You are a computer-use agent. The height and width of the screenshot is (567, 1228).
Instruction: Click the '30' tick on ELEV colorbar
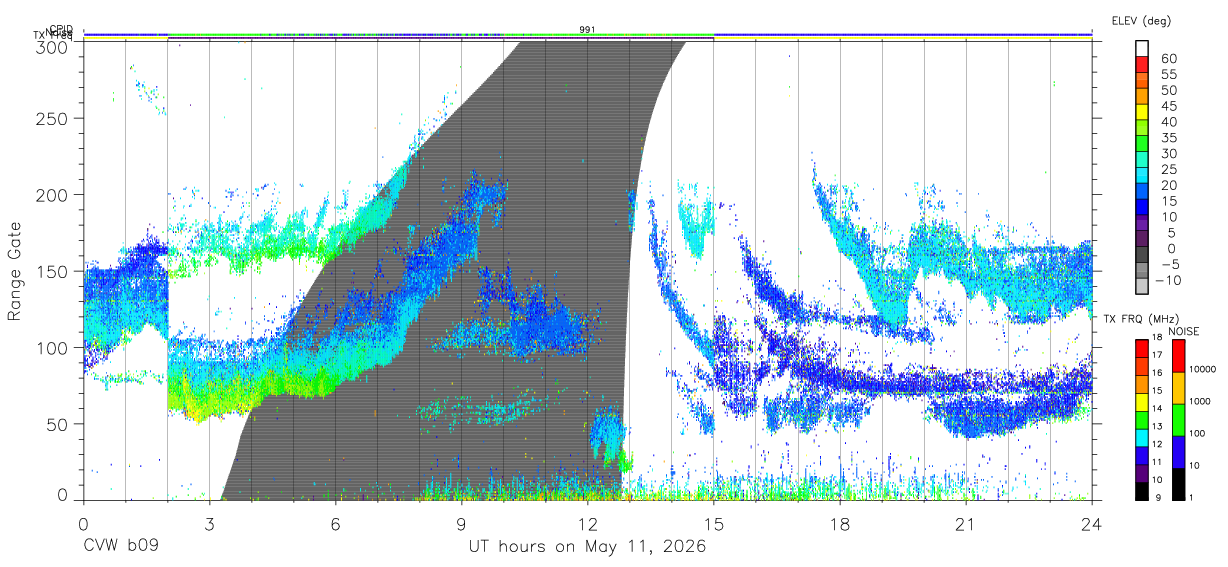click(x=1168, y=154)
